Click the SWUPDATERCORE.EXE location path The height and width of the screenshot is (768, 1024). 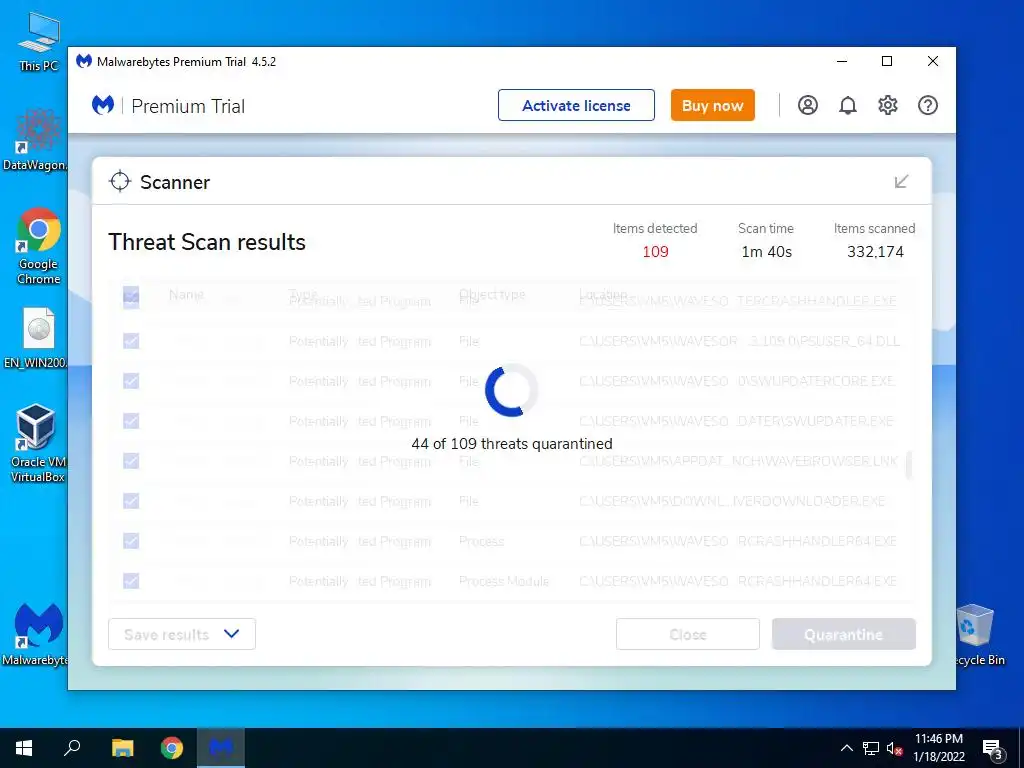tap(737, 381)
